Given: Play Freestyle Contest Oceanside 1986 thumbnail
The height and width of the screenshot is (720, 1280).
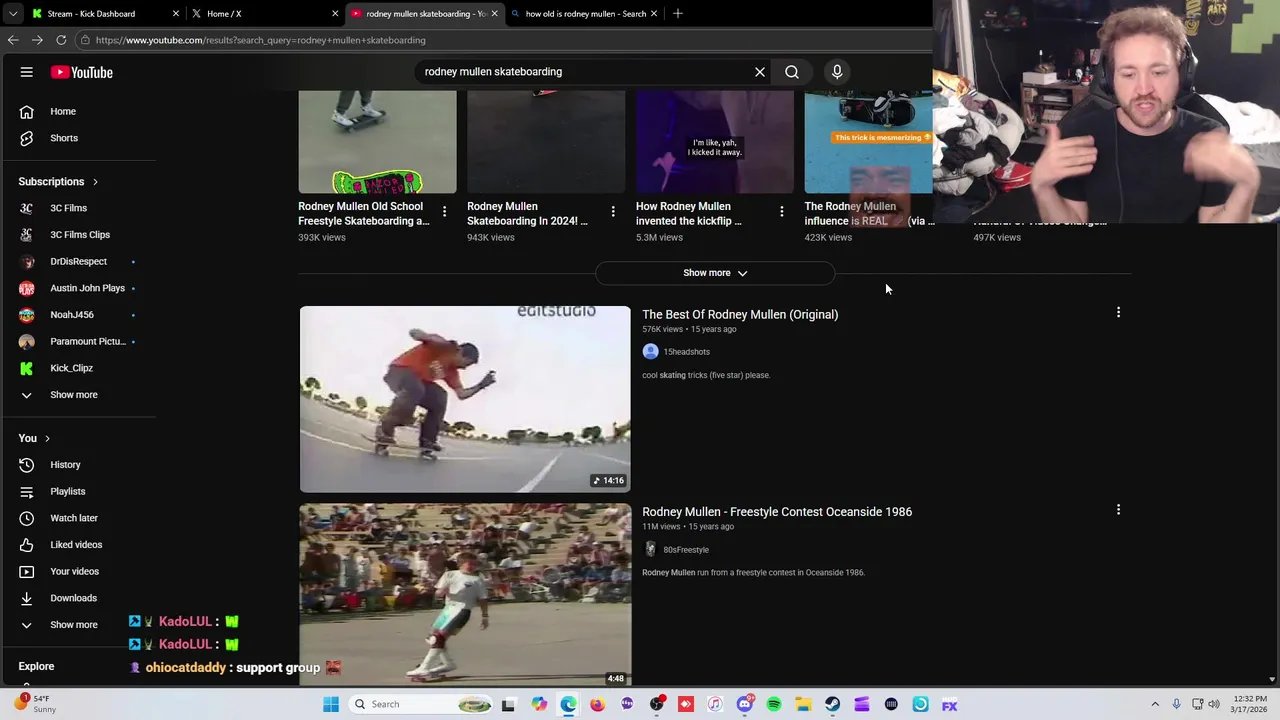Looking at the screenshot, I should click(465, 594).
